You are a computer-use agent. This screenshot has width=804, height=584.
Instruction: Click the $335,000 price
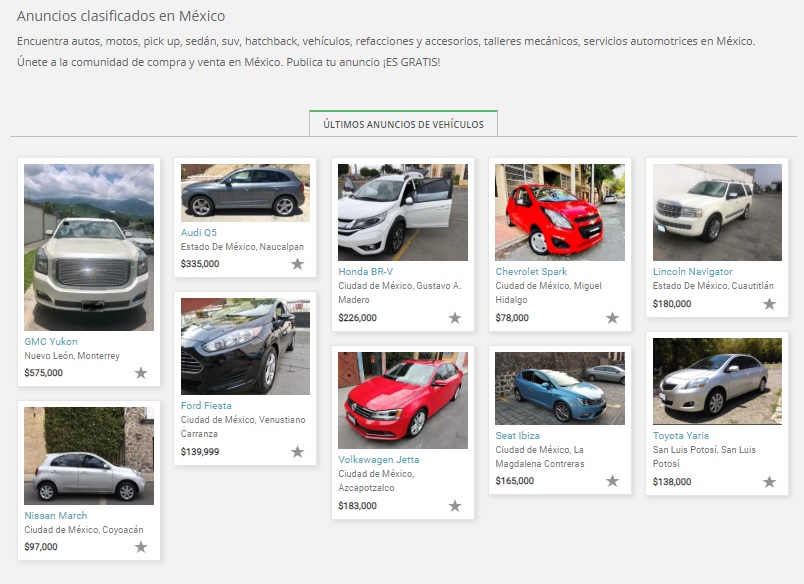[200, 264]
